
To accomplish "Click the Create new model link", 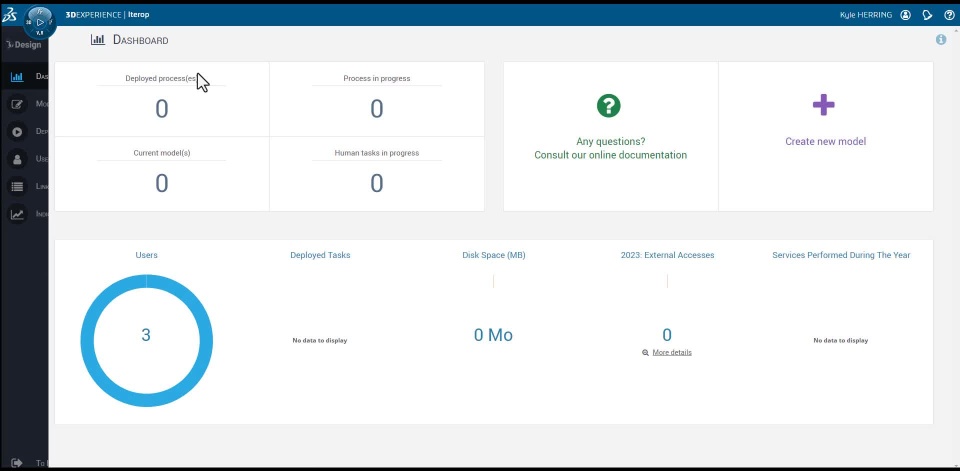I will click(x=825, y=141).
